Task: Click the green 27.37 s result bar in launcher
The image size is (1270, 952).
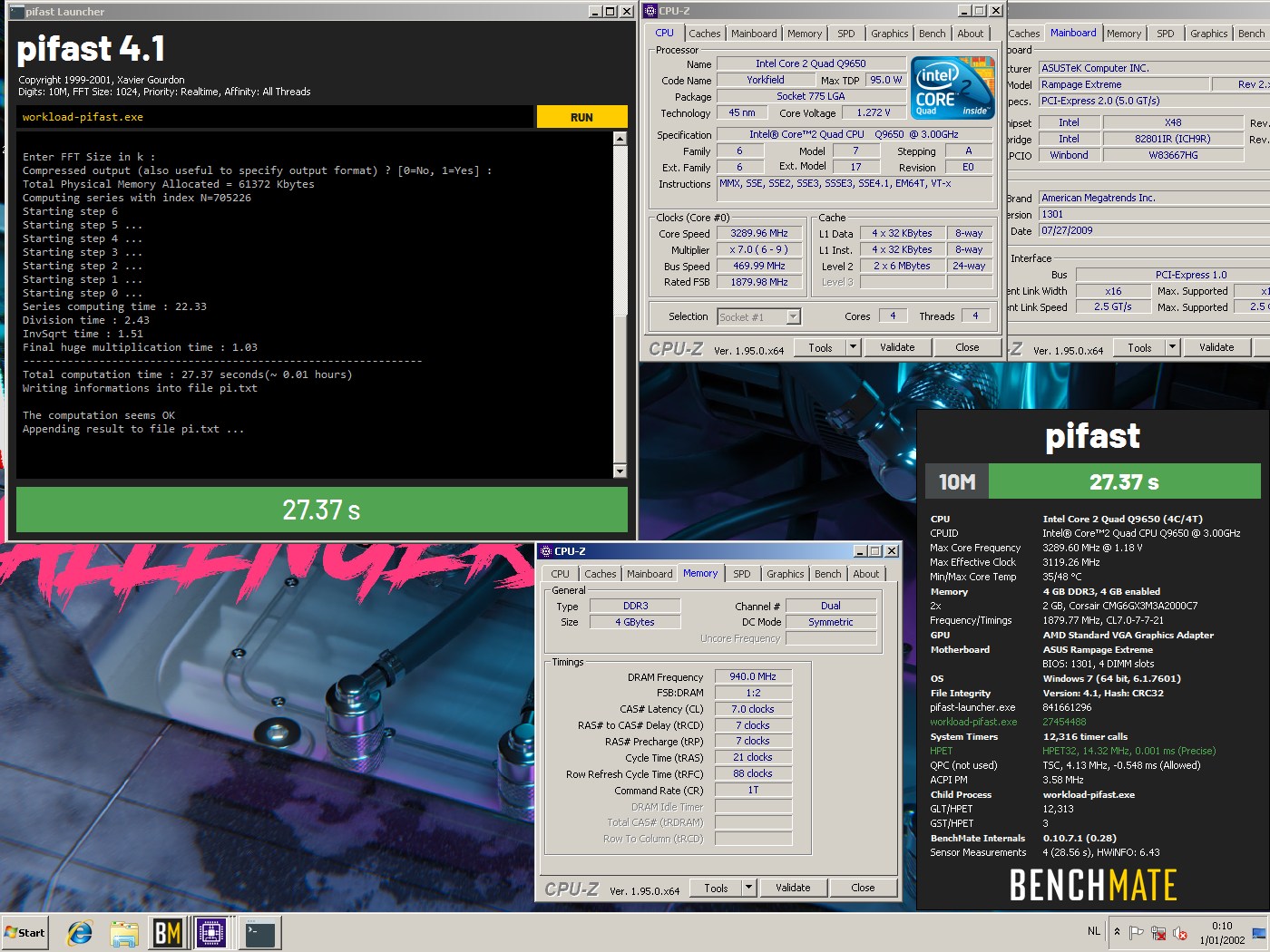Action: [x=322, y=510]
